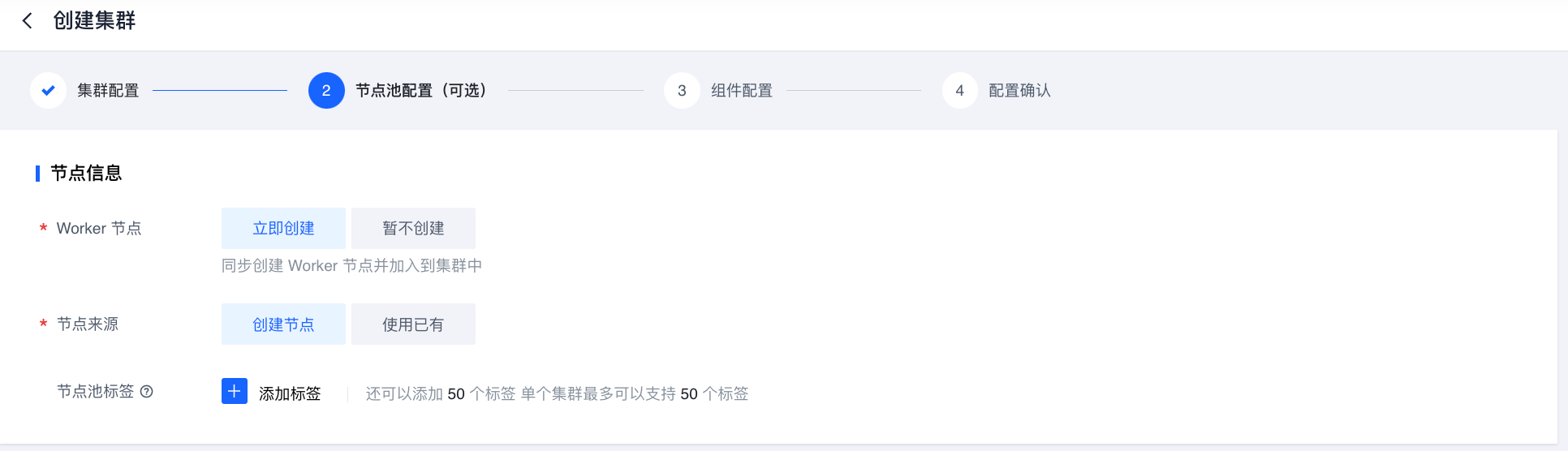Select 暂不创建 for Worker 节点
This screenshot has height=451, width=1568.
coord(413,229)
